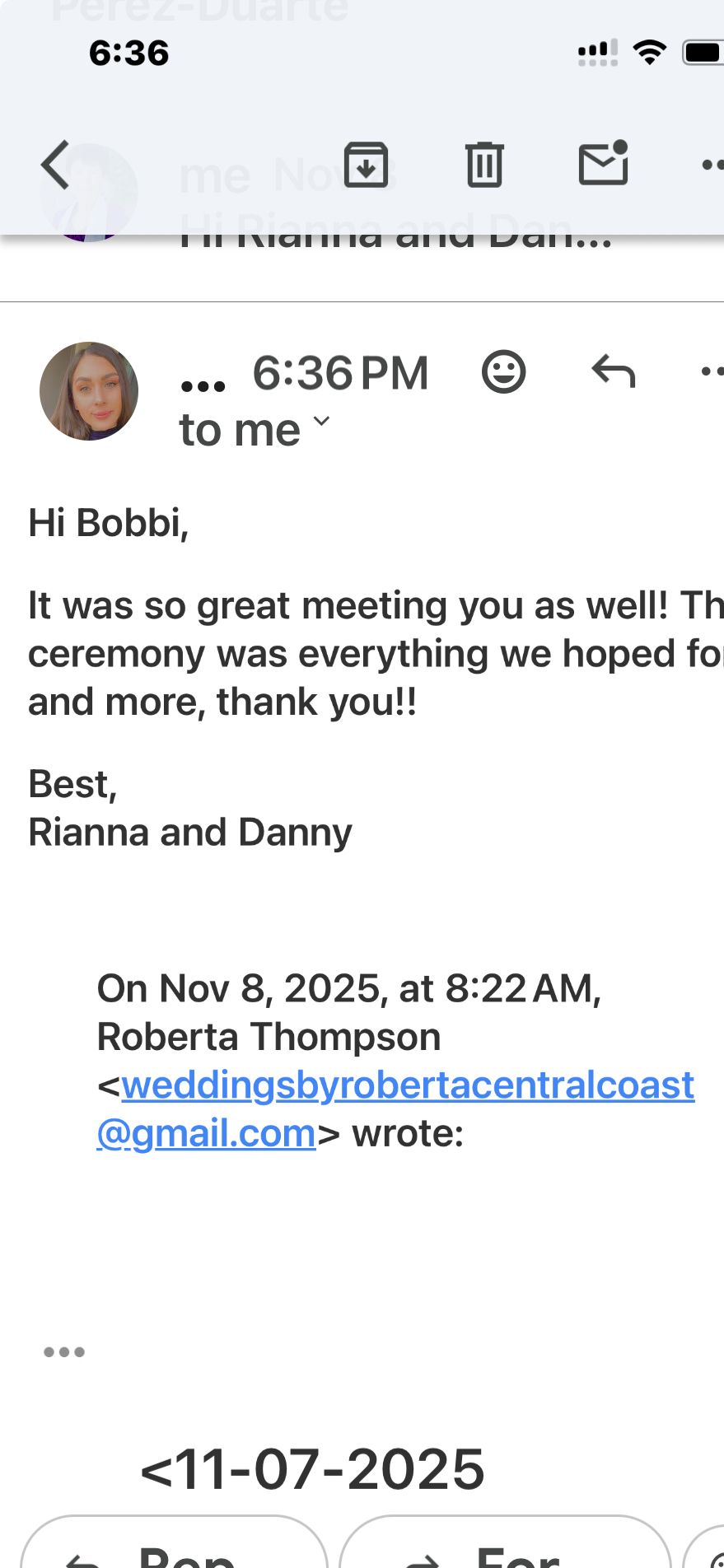Open message overflow menu beside reply arrow
The width and height of the screenshot is (724, 1568).
click(712, 372)
